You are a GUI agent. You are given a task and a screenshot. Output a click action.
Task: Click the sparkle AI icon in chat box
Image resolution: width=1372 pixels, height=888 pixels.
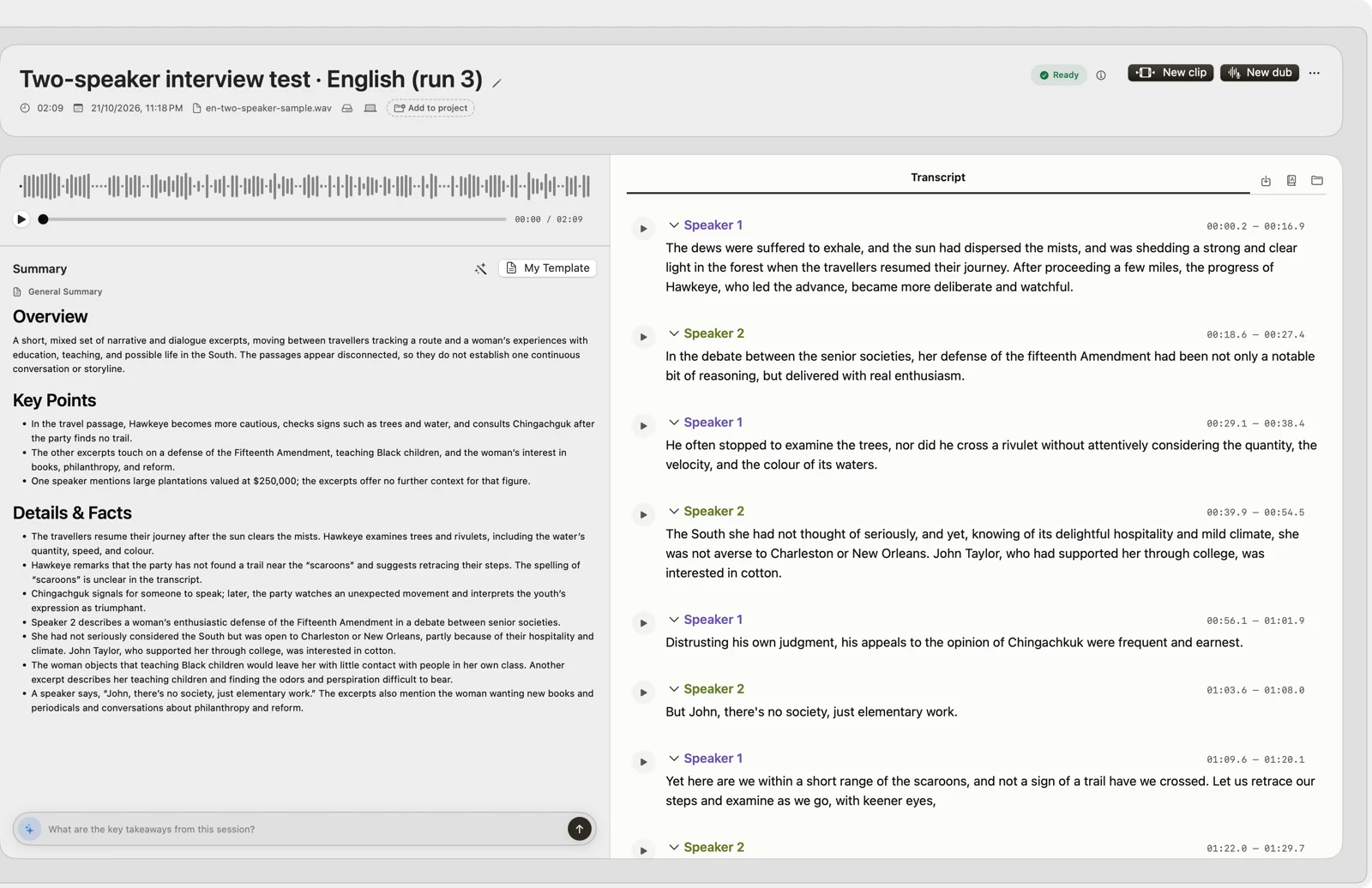[29, 829]
